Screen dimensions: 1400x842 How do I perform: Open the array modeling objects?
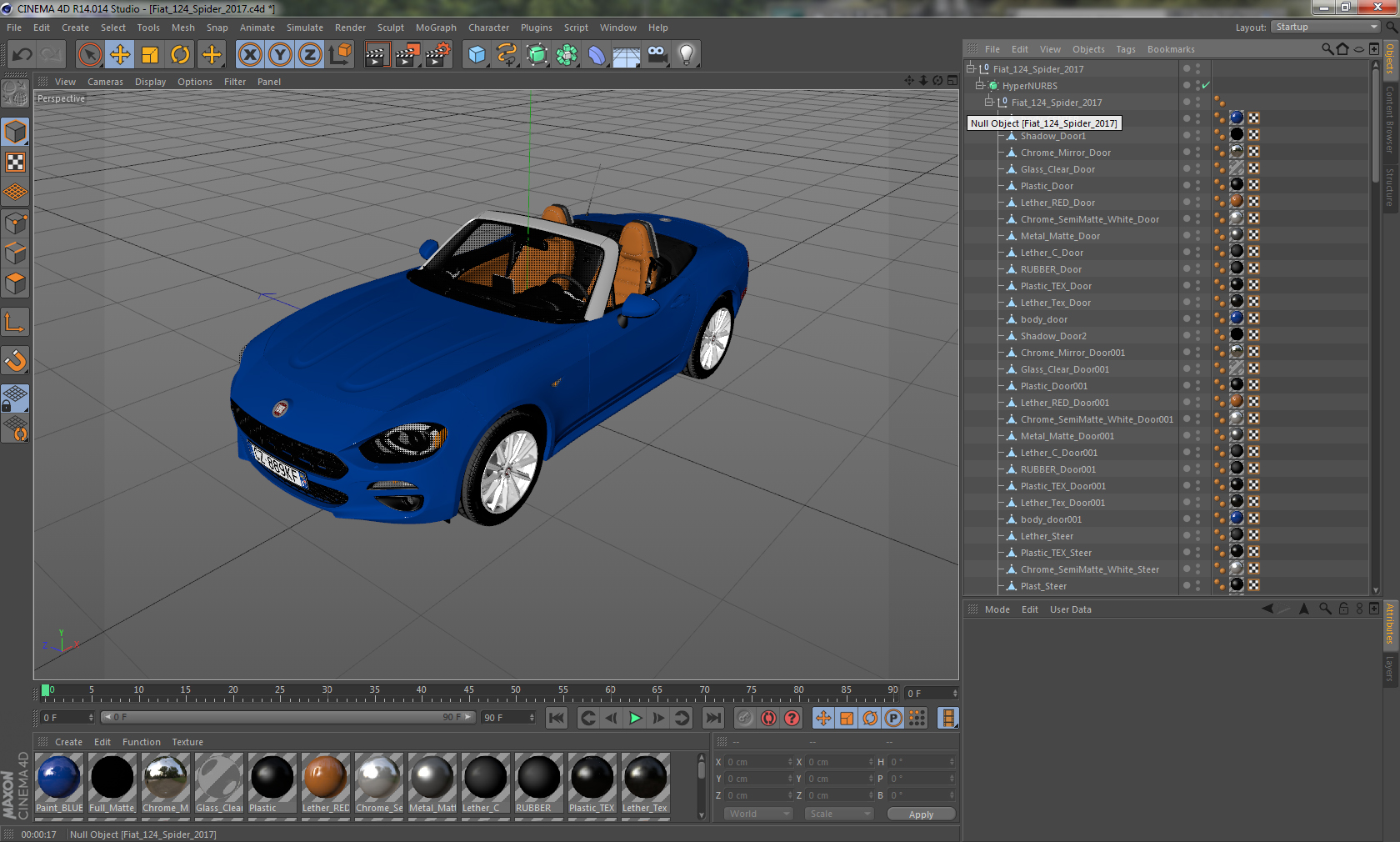(x=567, y=55)
